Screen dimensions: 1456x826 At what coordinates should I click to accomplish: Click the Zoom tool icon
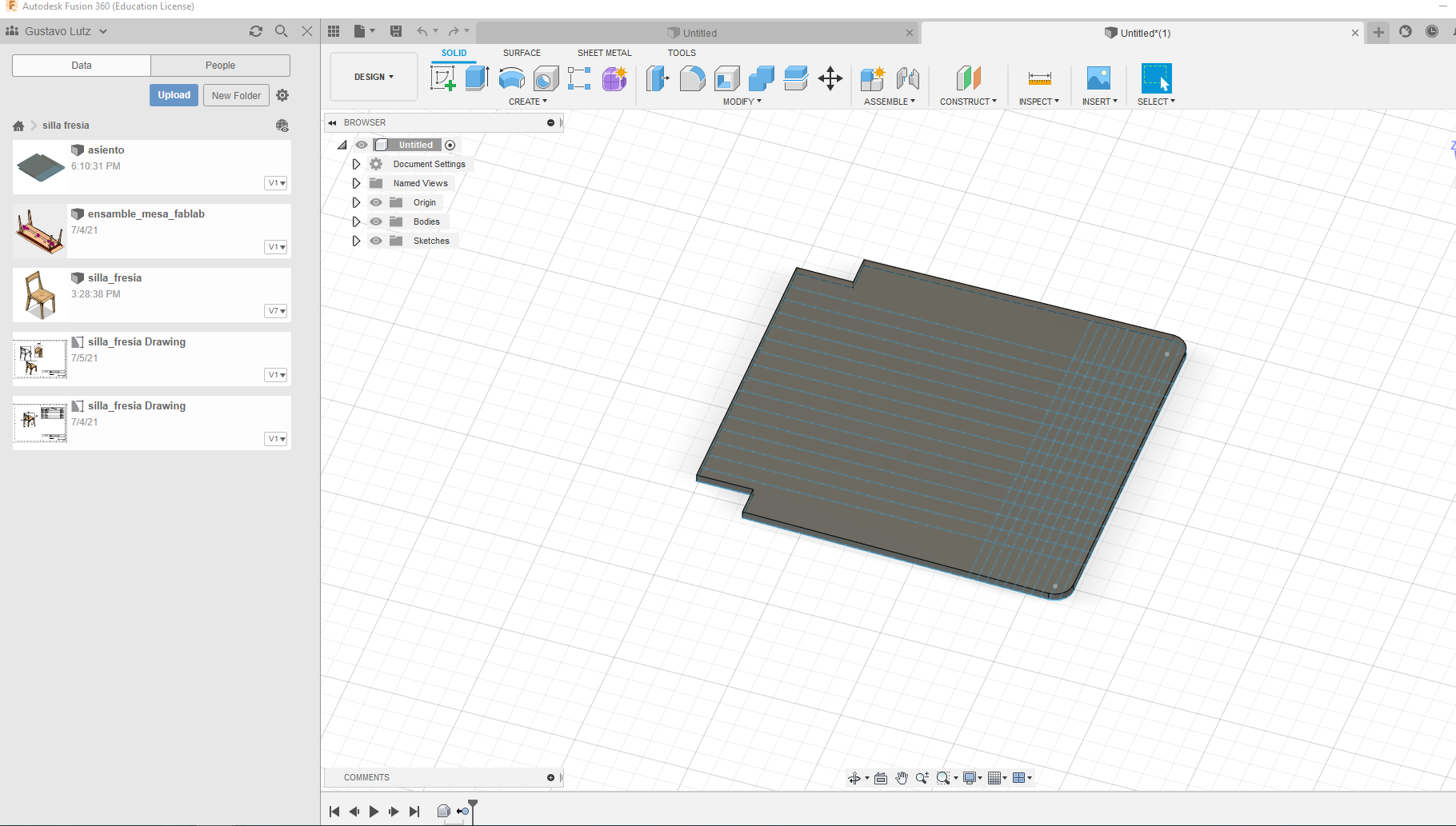[922, 778]
